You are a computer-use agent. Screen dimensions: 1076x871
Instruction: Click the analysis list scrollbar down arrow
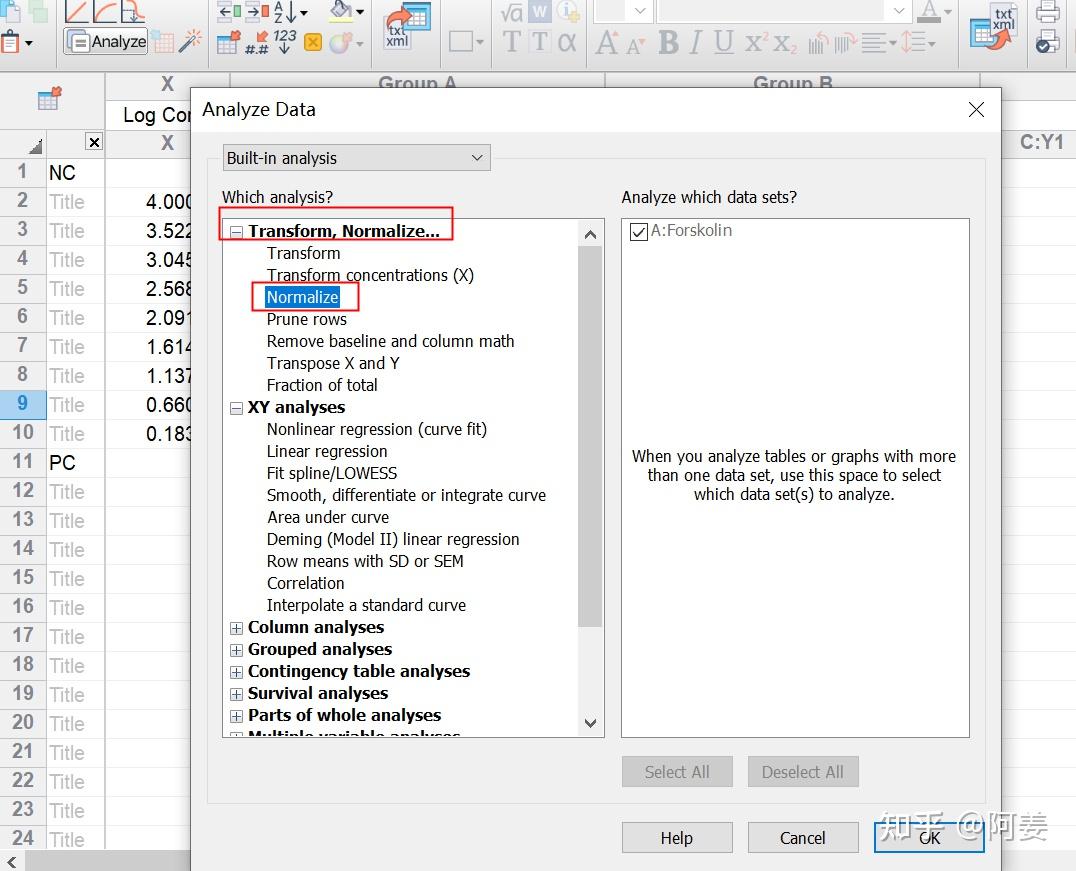coord(590,723)
